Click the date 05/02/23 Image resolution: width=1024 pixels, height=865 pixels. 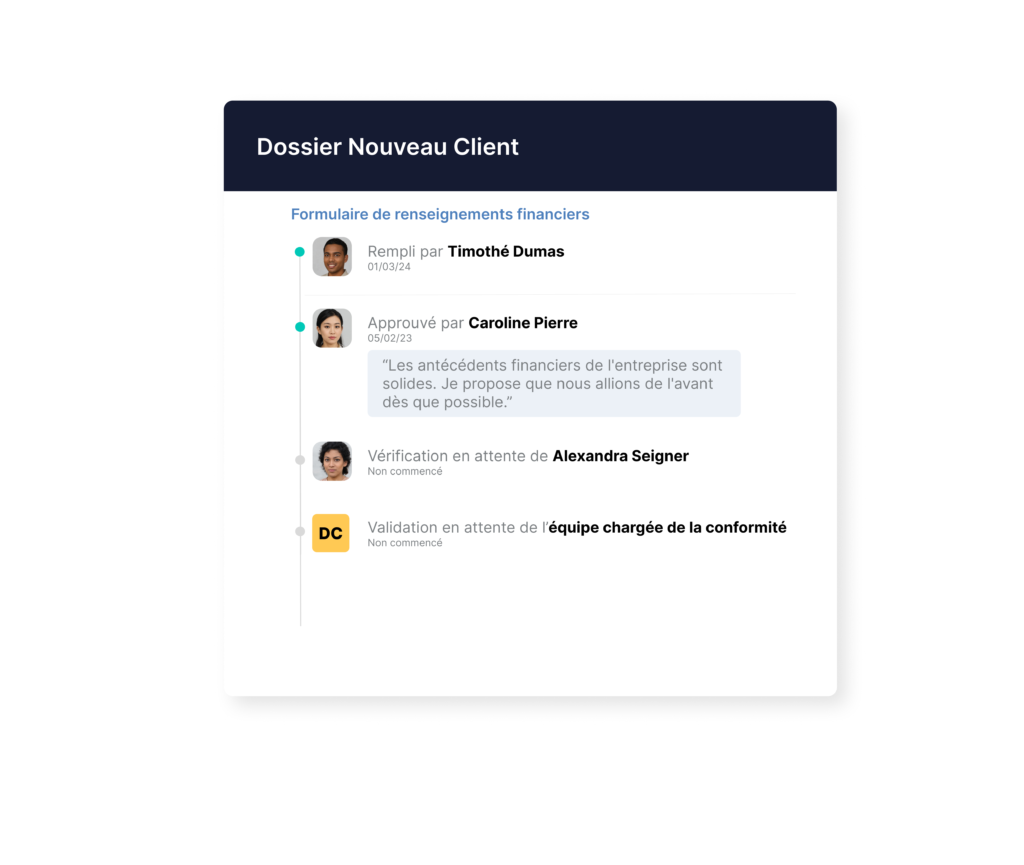389,338
